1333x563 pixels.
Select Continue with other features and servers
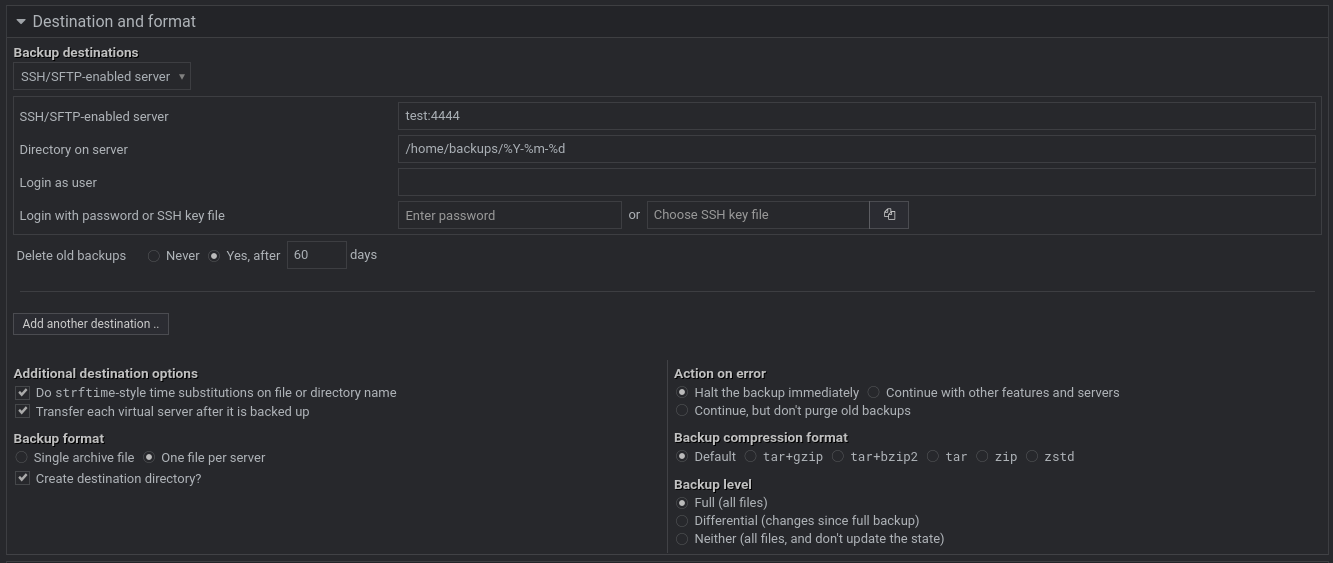(x=874, y=393)
